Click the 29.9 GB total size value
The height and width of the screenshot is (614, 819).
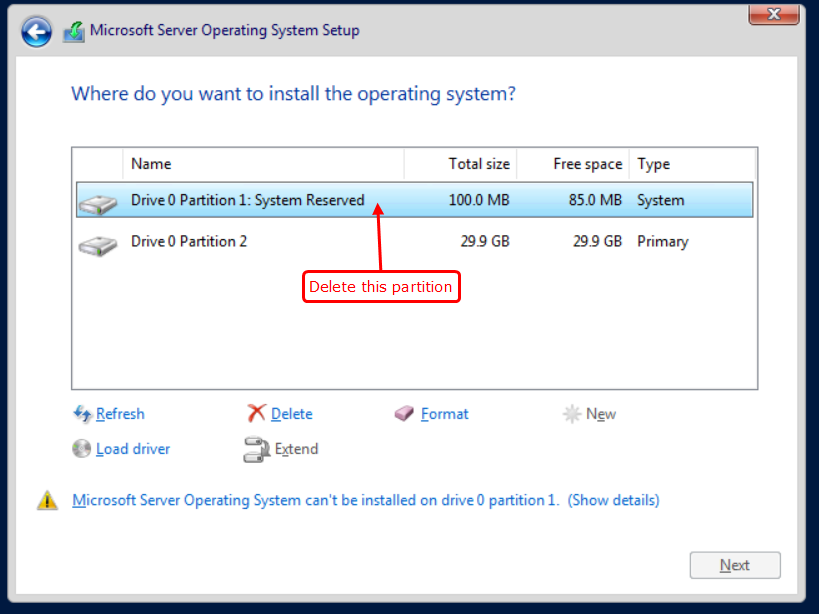(485, 241)
